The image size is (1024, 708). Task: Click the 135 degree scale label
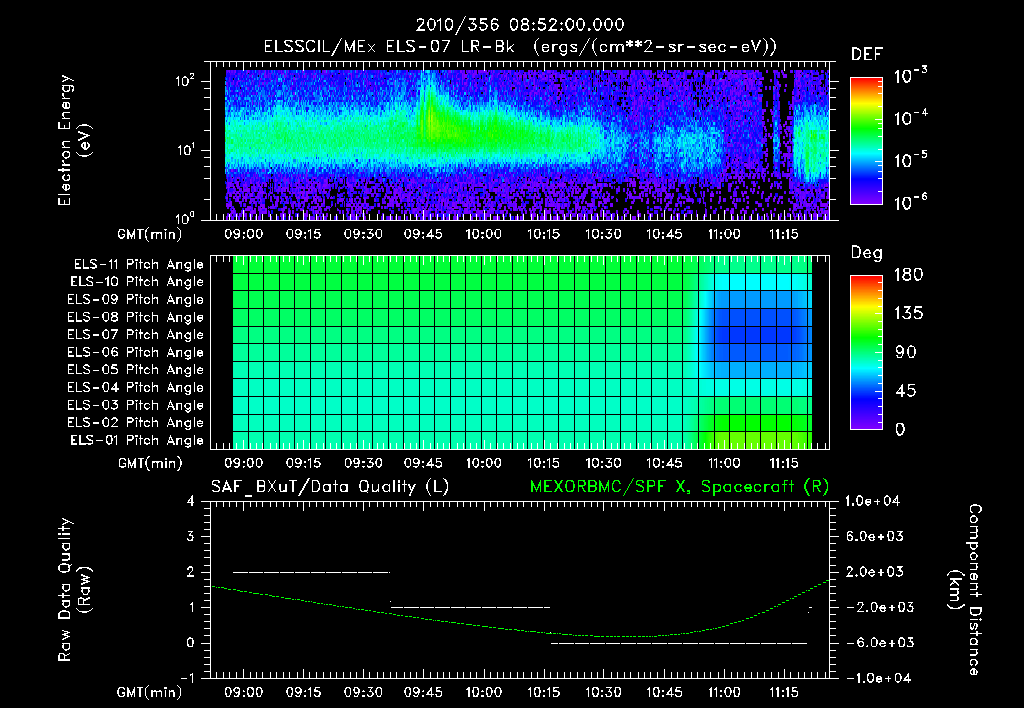(x=908, y=313)
